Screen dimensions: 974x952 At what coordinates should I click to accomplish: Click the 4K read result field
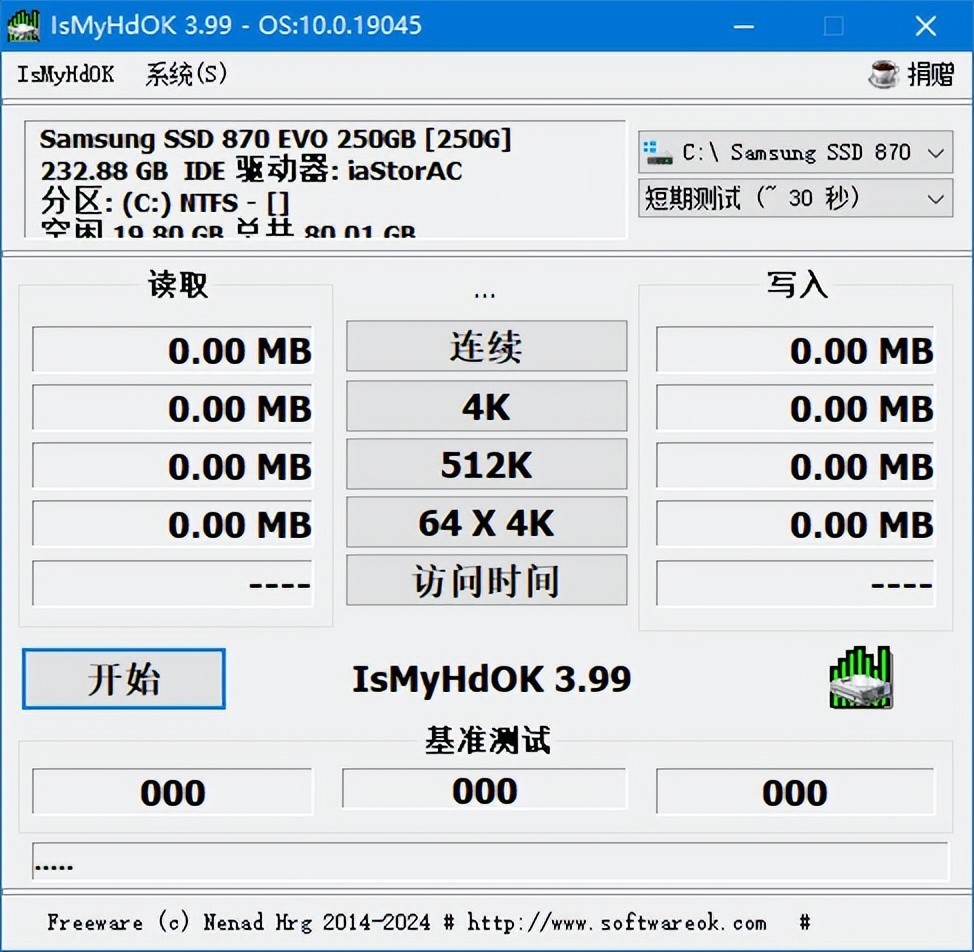click(173, 408)
